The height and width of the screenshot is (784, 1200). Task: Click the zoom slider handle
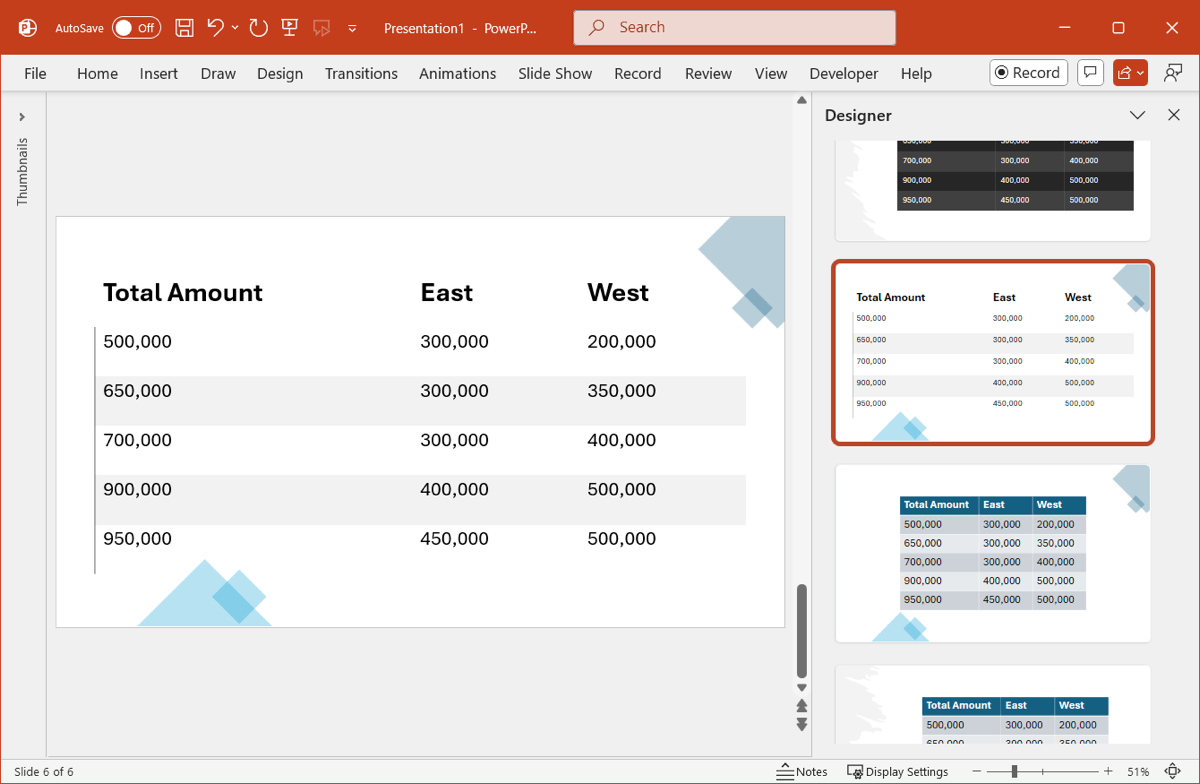(x=1014, y=772)
